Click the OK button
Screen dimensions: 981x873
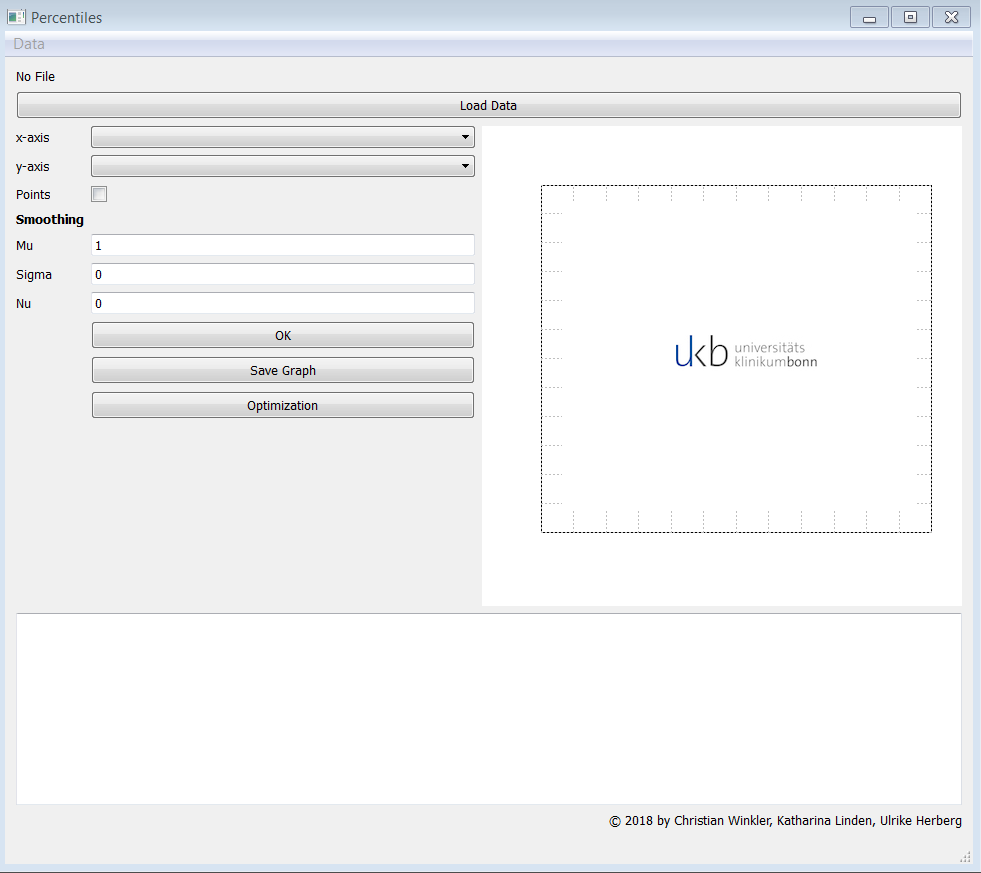[x=283, y=335]
